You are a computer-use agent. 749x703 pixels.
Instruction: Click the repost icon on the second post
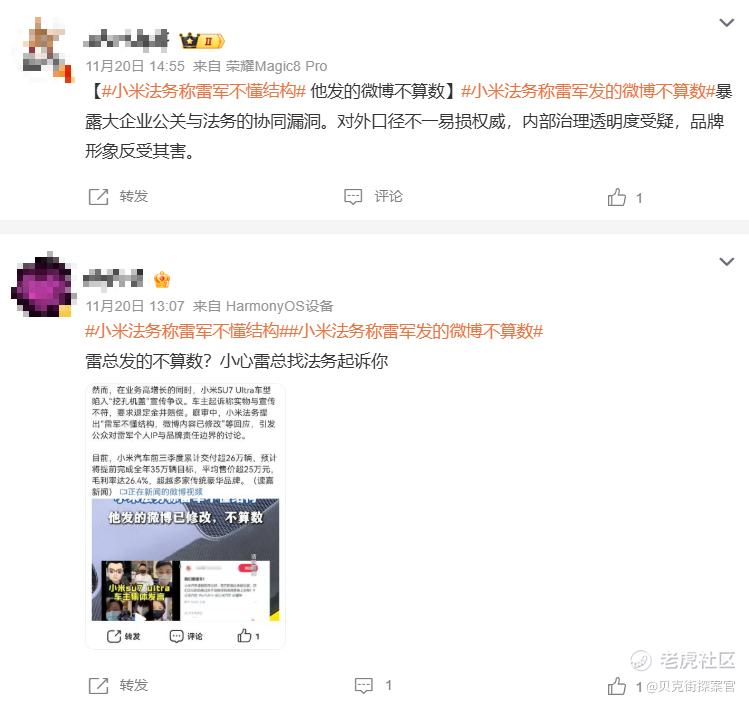(98, 686)
